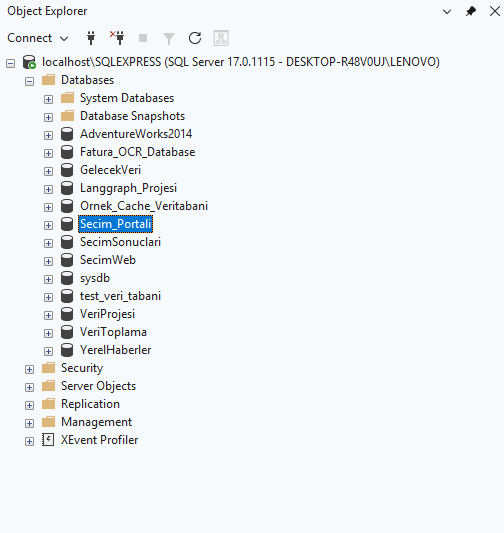Expand the VeriToplama database
This screenshot has height=533, width=504.
coord(48,333)
